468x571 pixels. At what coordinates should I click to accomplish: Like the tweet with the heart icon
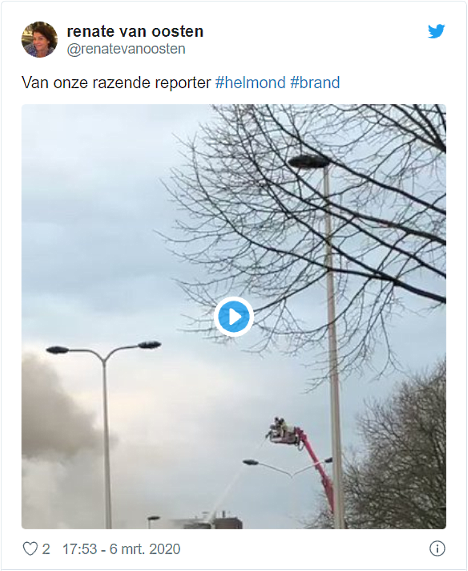pyautogui.click(x=30, y=548)
